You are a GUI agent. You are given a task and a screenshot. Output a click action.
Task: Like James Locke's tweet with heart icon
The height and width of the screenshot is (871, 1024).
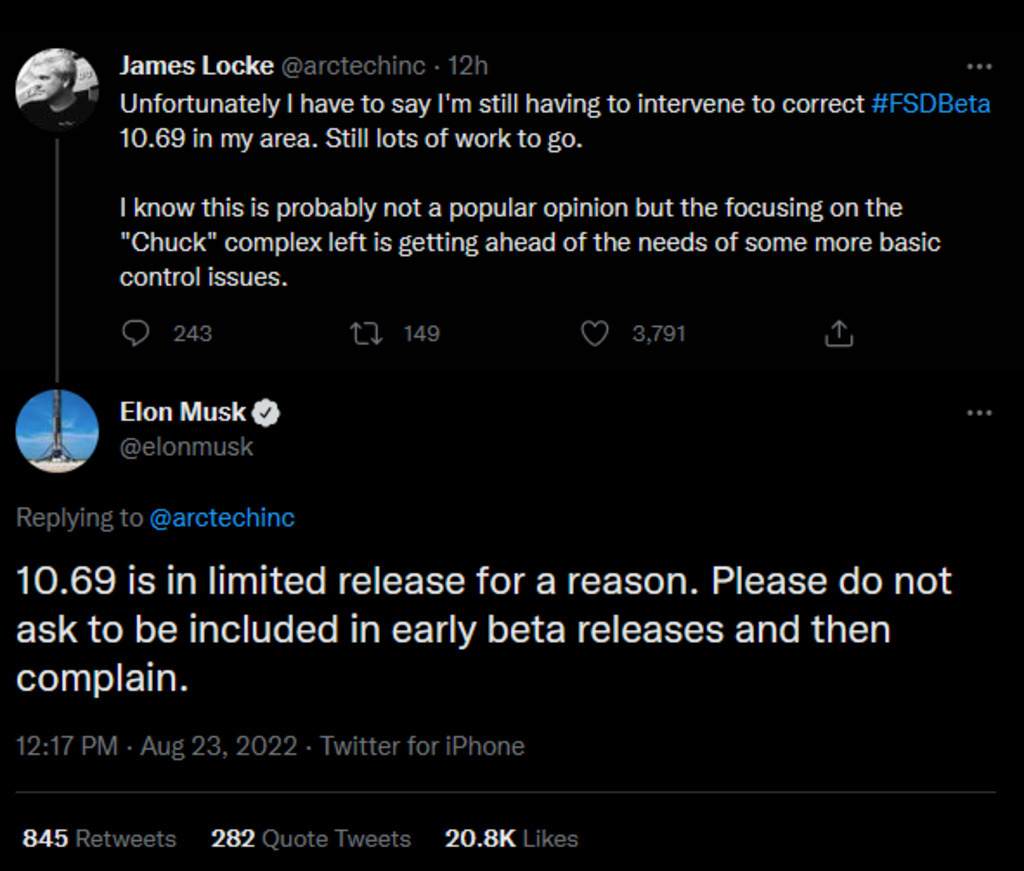(x=595, y=333)
